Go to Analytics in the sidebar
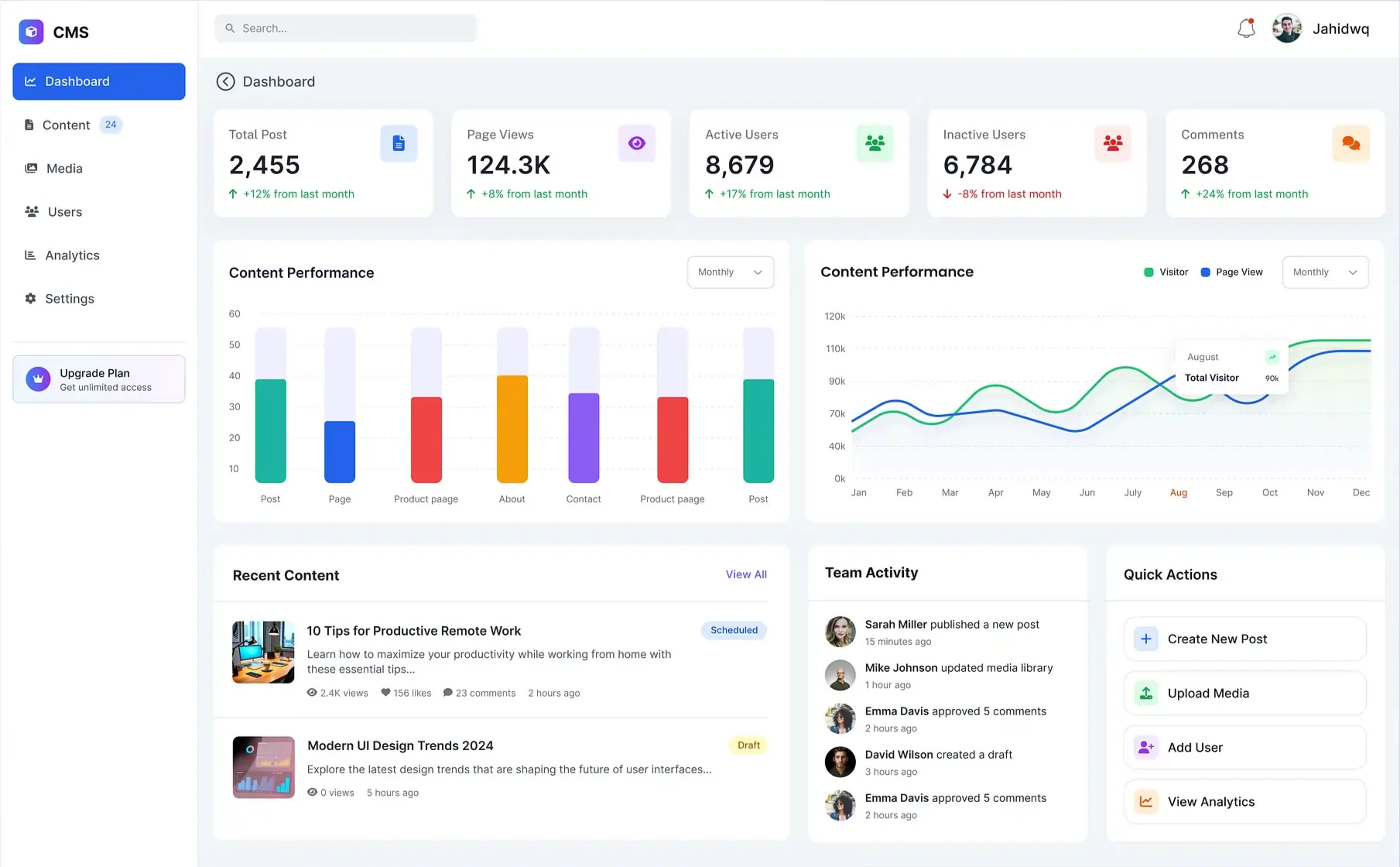 coord(72,255)
